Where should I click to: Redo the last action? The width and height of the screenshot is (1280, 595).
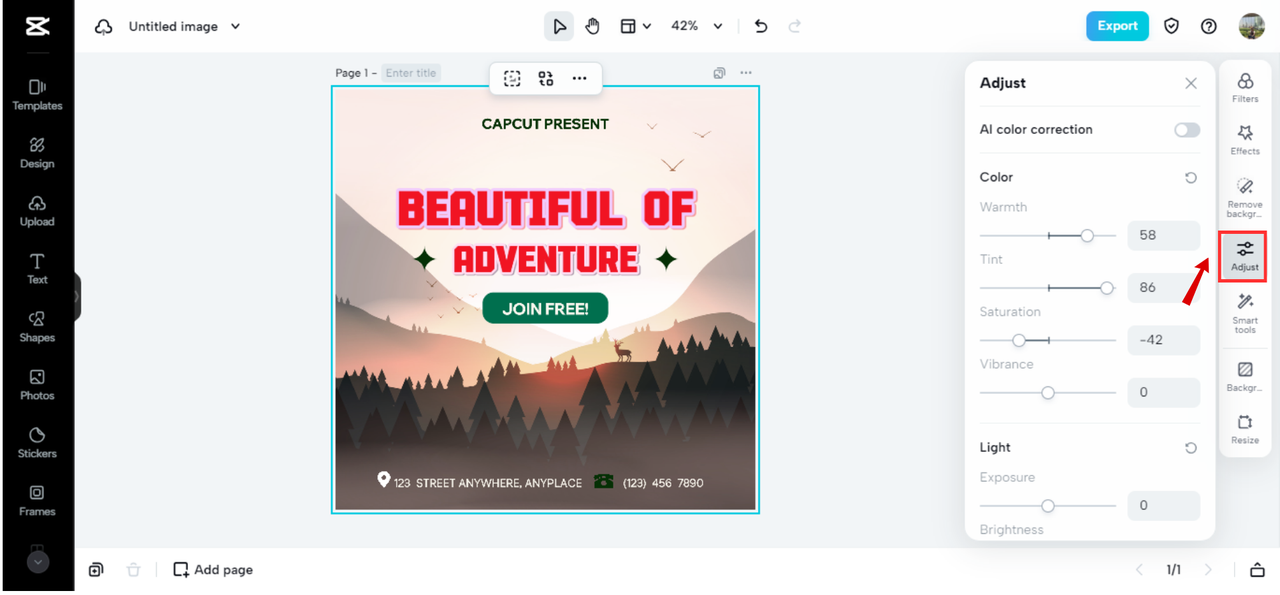click(x=795, y=26)
